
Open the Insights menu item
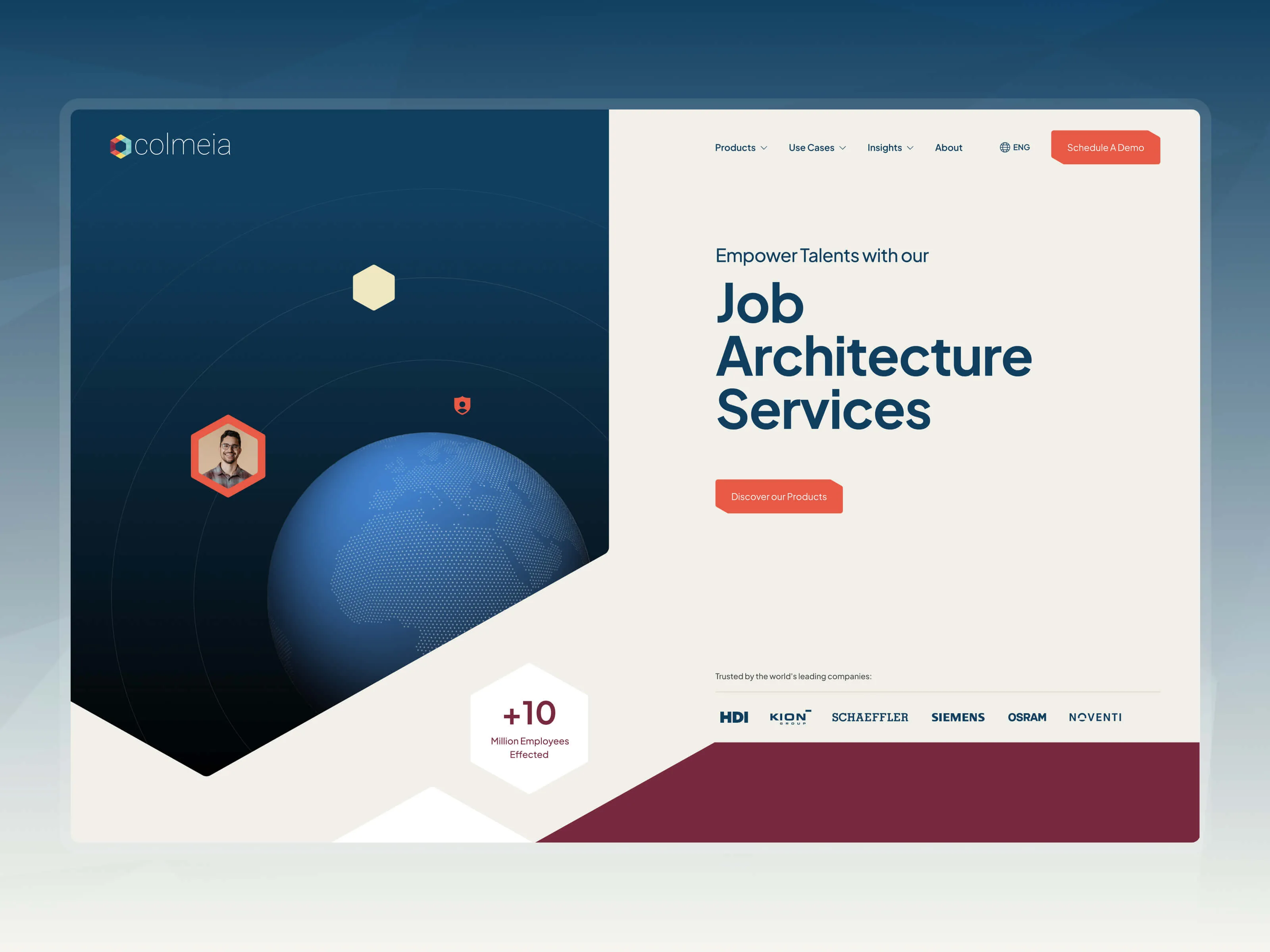[x=884, y=148]
